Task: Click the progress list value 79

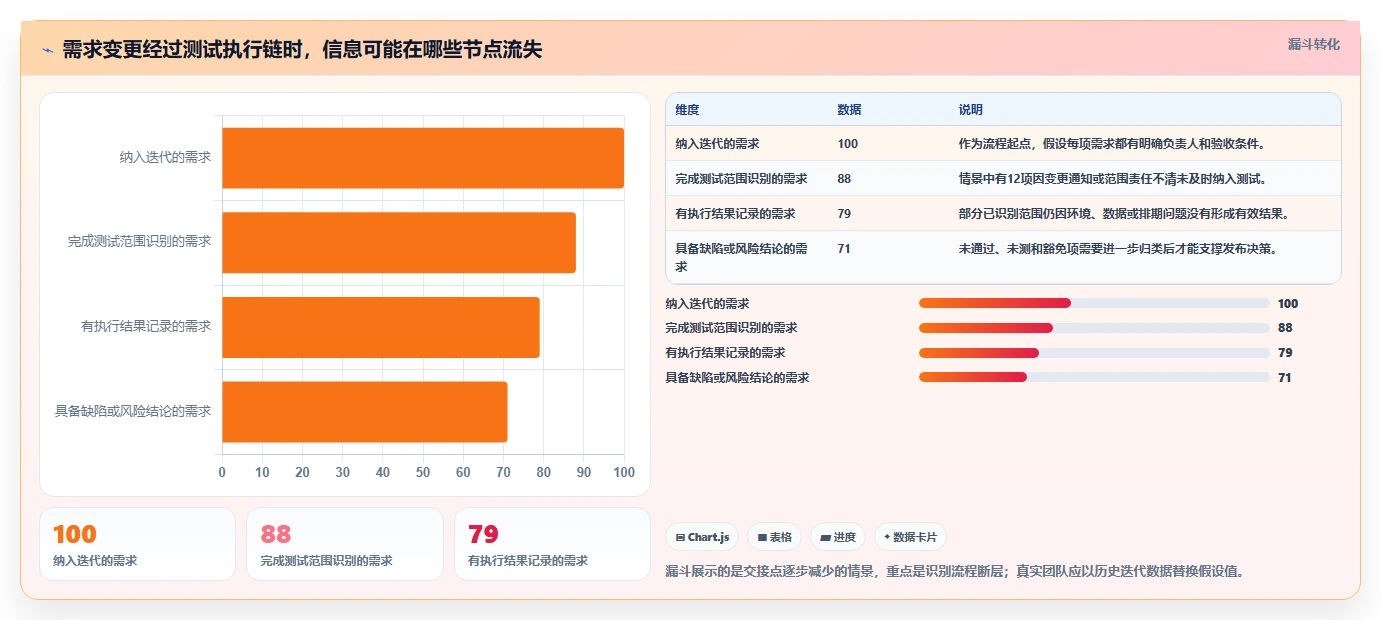Action: pos(1285,353)
